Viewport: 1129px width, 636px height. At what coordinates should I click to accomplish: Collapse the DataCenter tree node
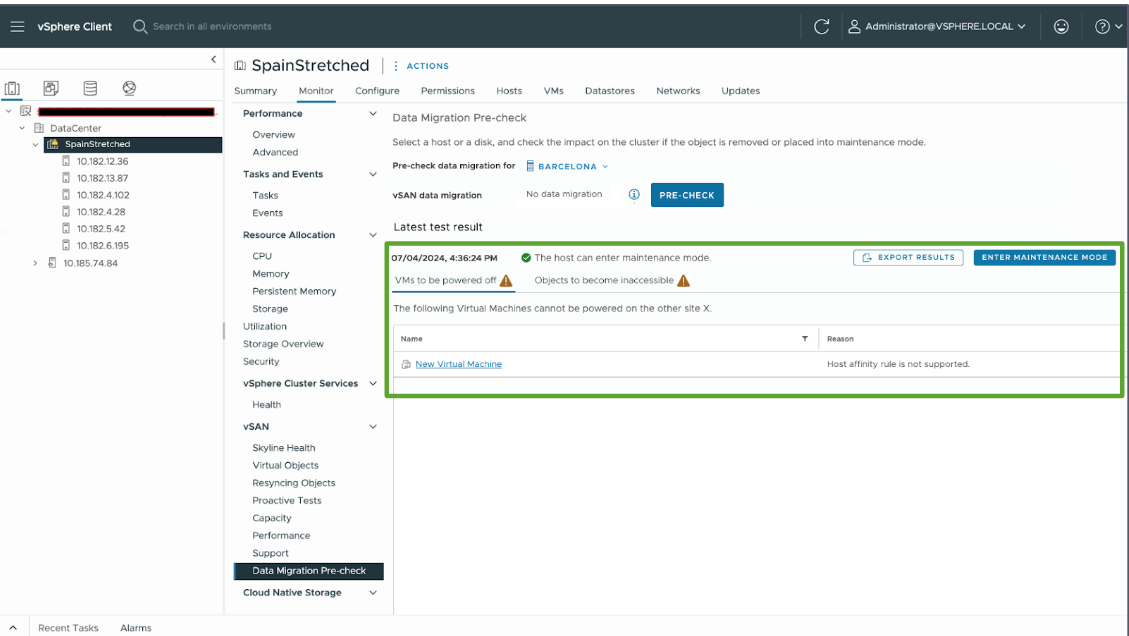tap(22, 128)
